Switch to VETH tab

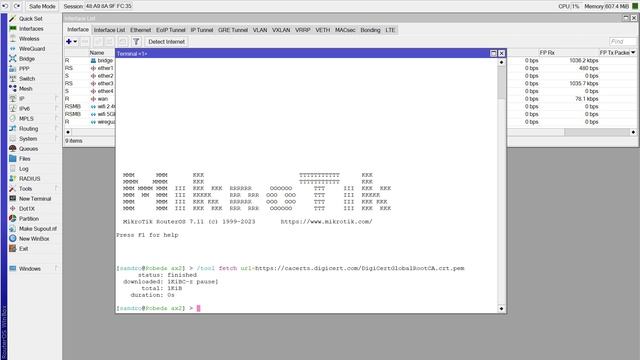pyautogui.click(x=322, y=30)
